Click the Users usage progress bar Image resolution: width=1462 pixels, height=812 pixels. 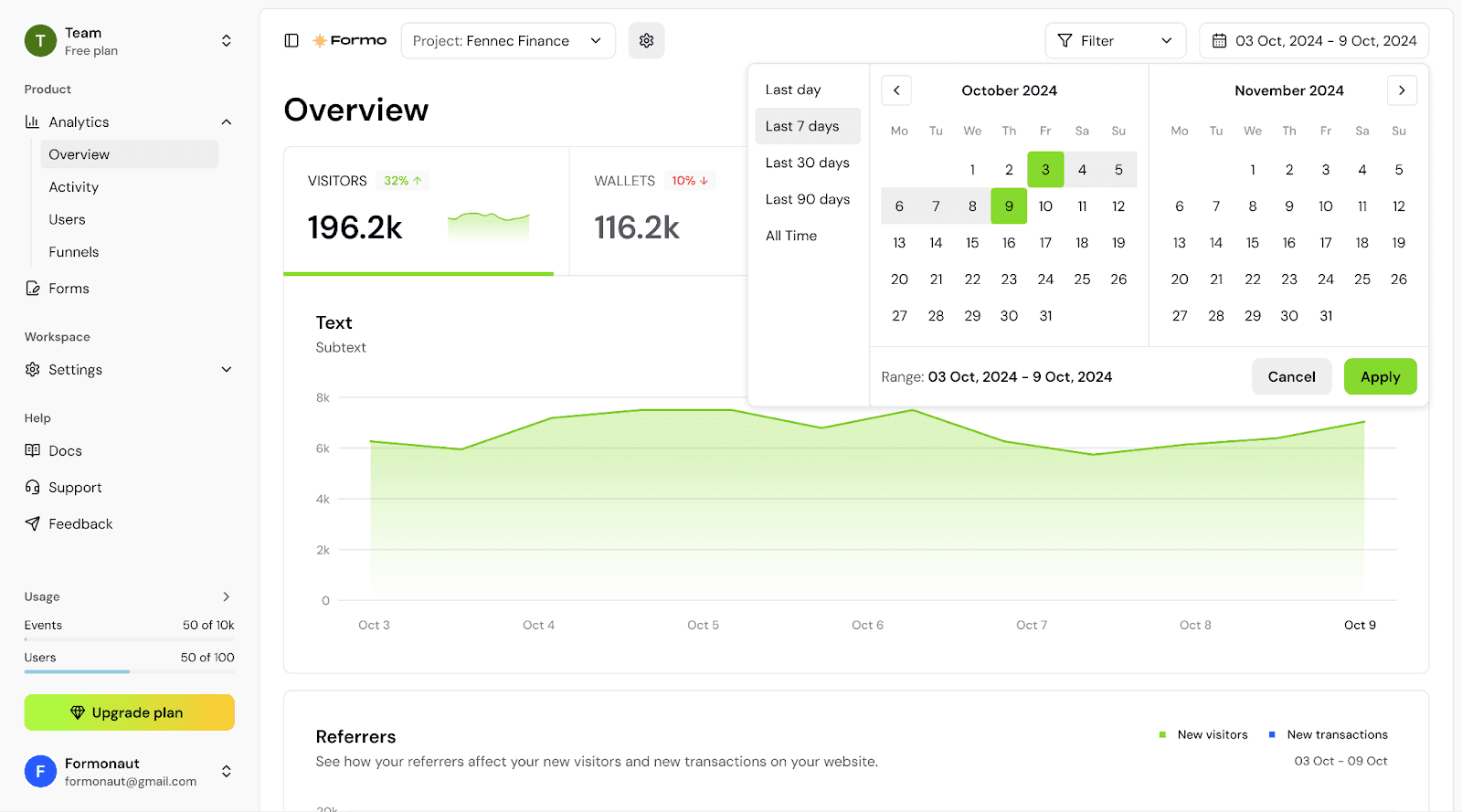coord(129,671)
